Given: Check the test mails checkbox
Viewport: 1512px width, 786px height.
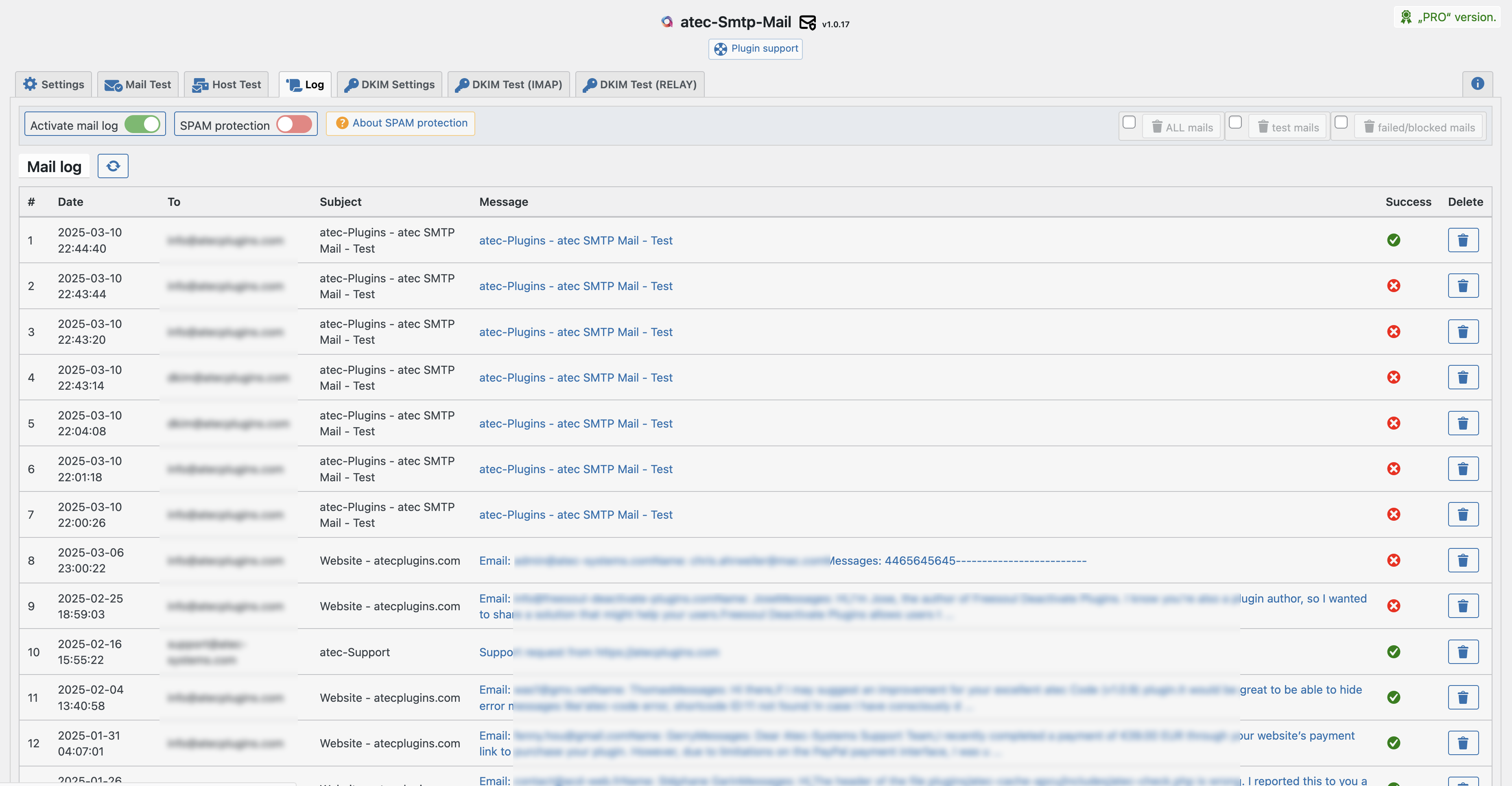Looking at the screenshot, I should point(1235,122).
